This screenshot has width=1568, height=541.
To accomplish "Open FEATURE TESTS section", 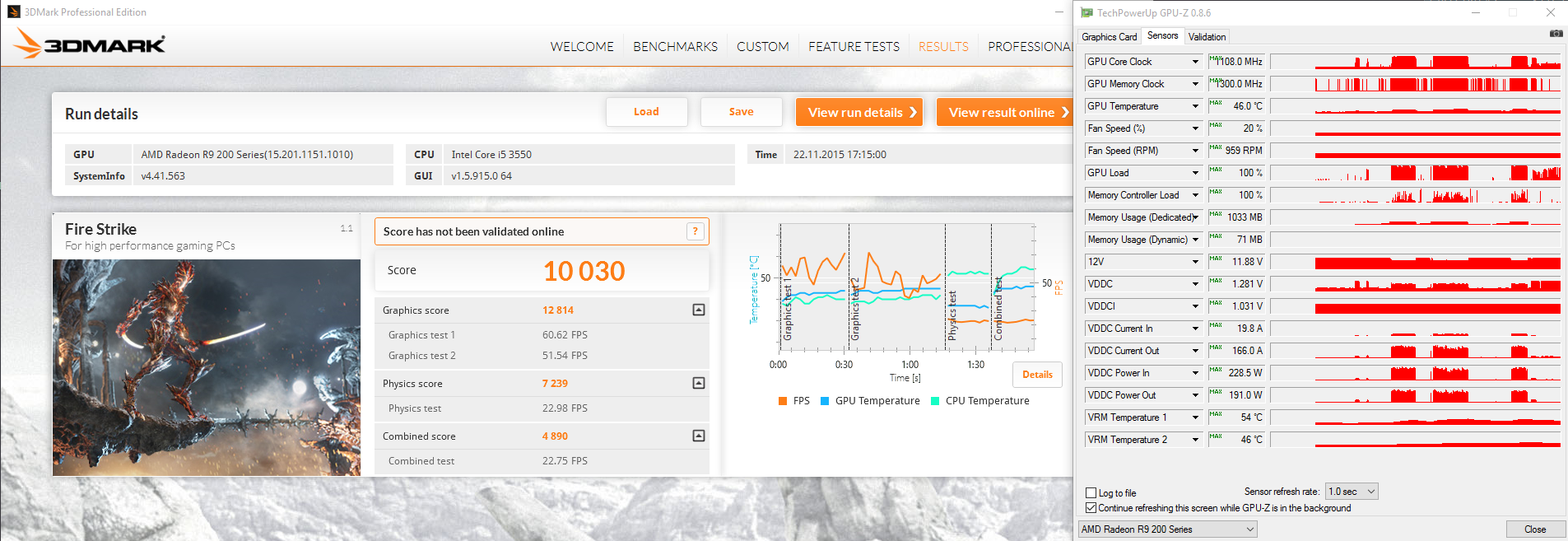I will pyautogui.click(x=854, y=47).
